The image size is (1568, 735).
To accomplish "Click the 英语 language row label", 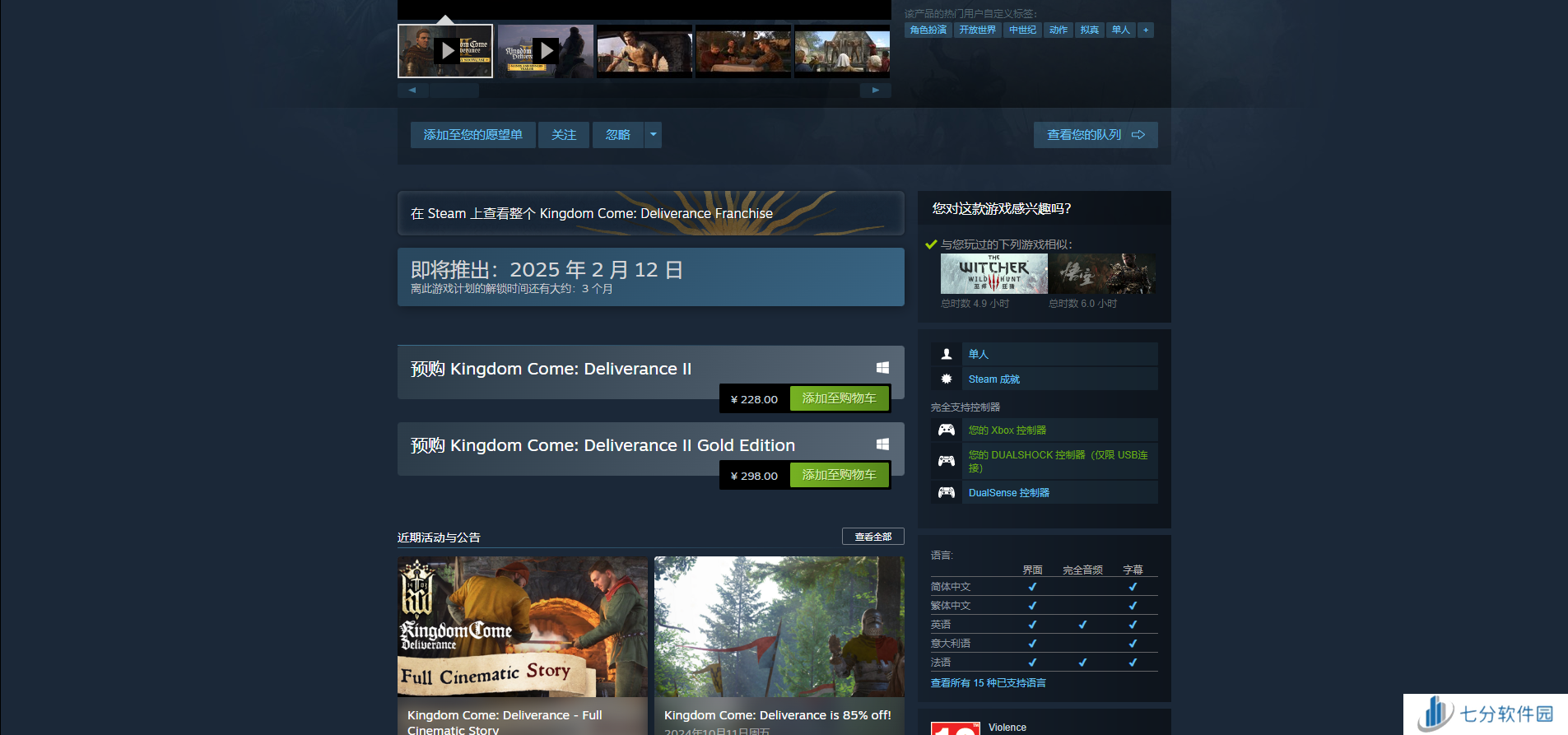I will click(x=941, y=625).
